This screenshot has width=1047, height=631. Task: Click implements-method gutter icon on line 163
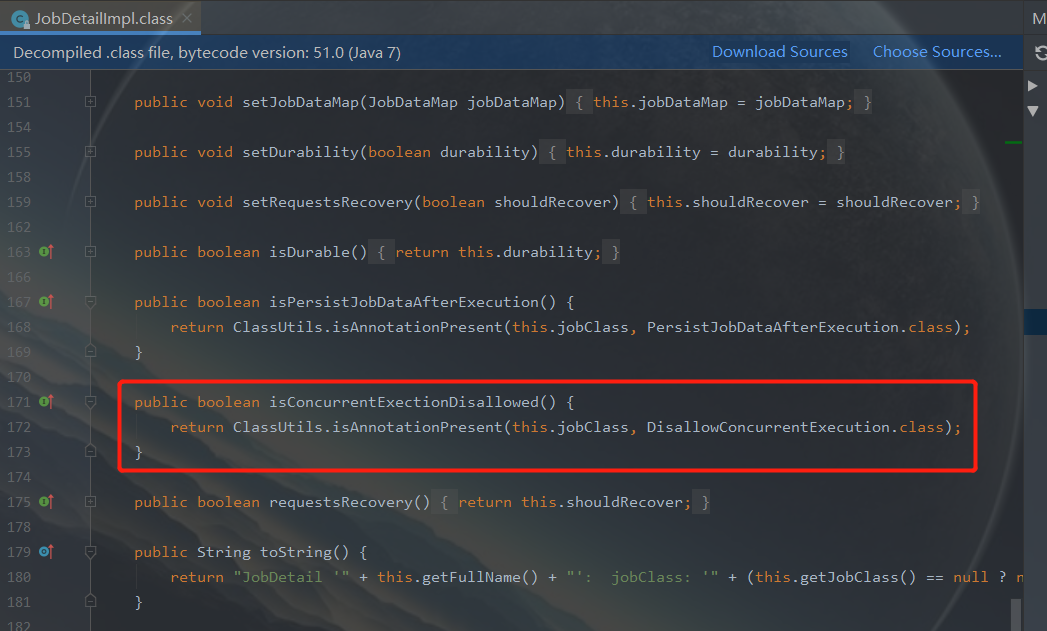(x=46, y=252)
